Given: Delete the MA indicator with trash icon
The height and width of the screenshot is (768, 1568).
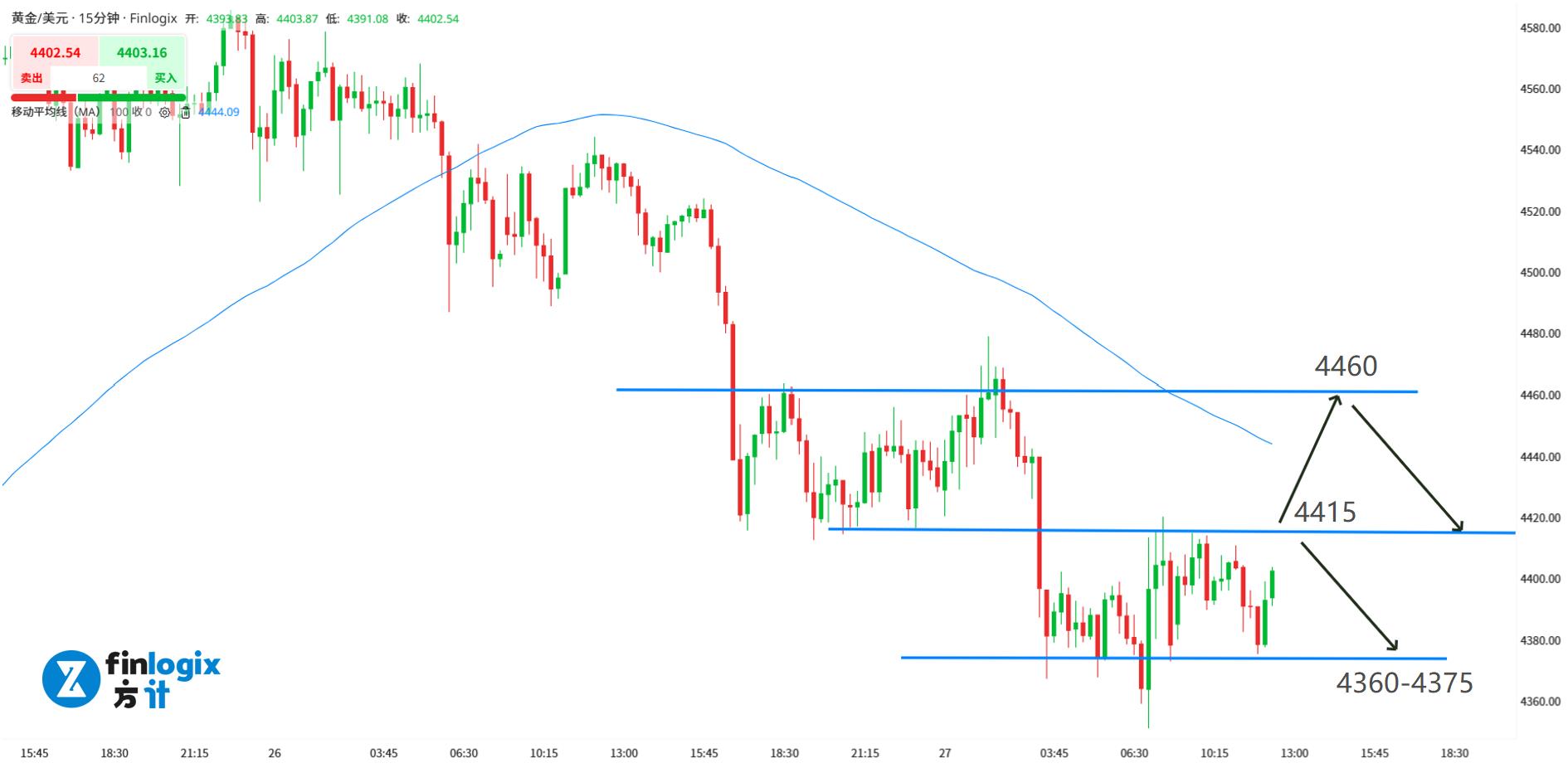Looking at the screenshot, I should click(x=186, y=112).
